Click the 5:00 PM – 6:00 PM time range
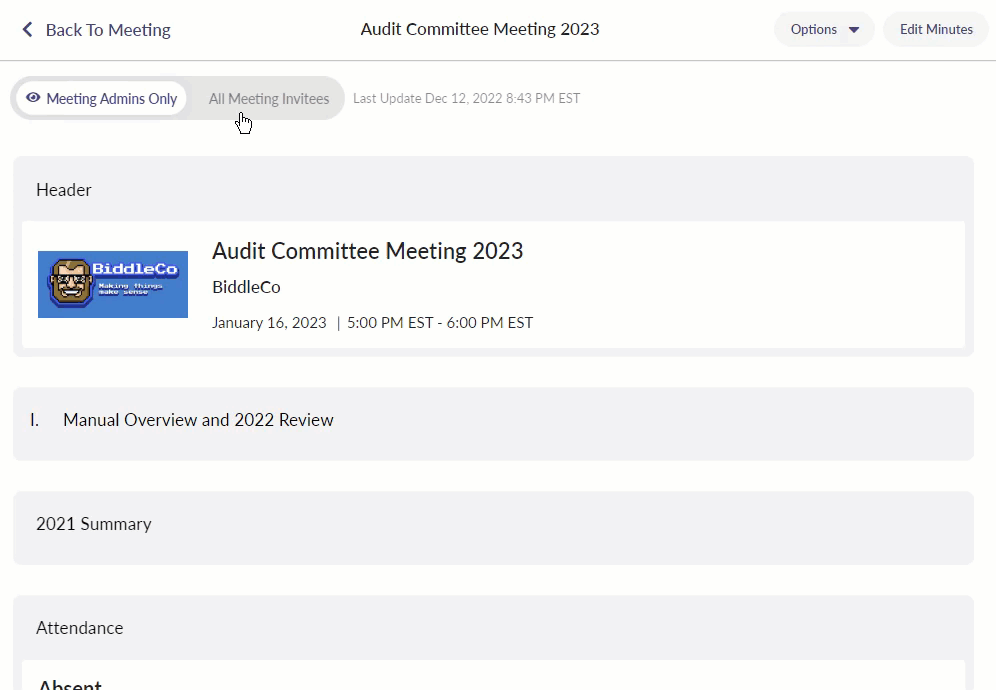 440,323
